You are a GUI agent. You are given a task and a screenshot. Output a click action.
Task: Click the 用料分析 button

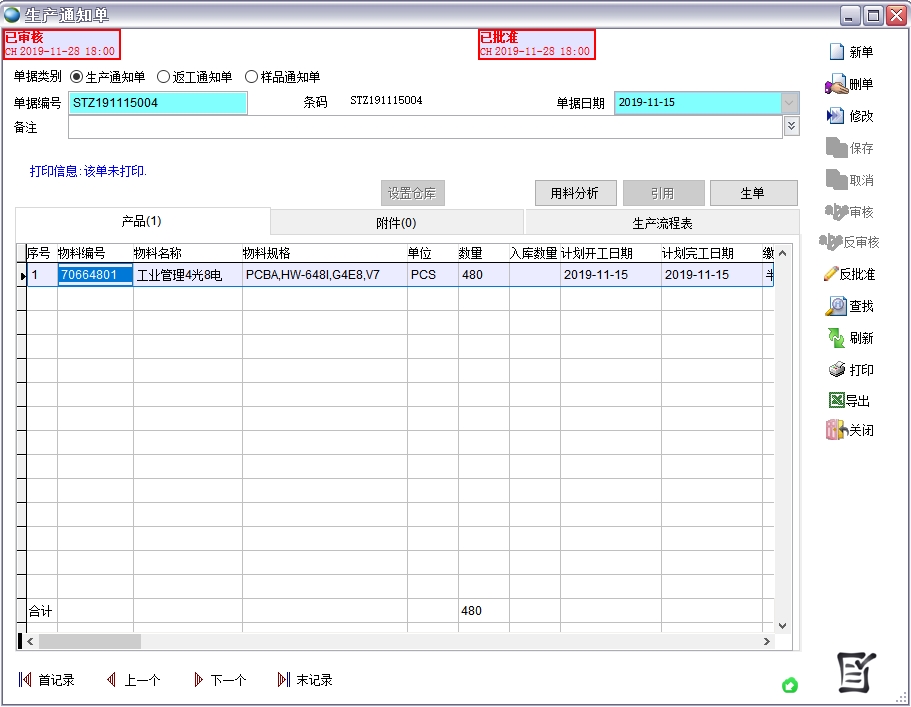point(575,192)
